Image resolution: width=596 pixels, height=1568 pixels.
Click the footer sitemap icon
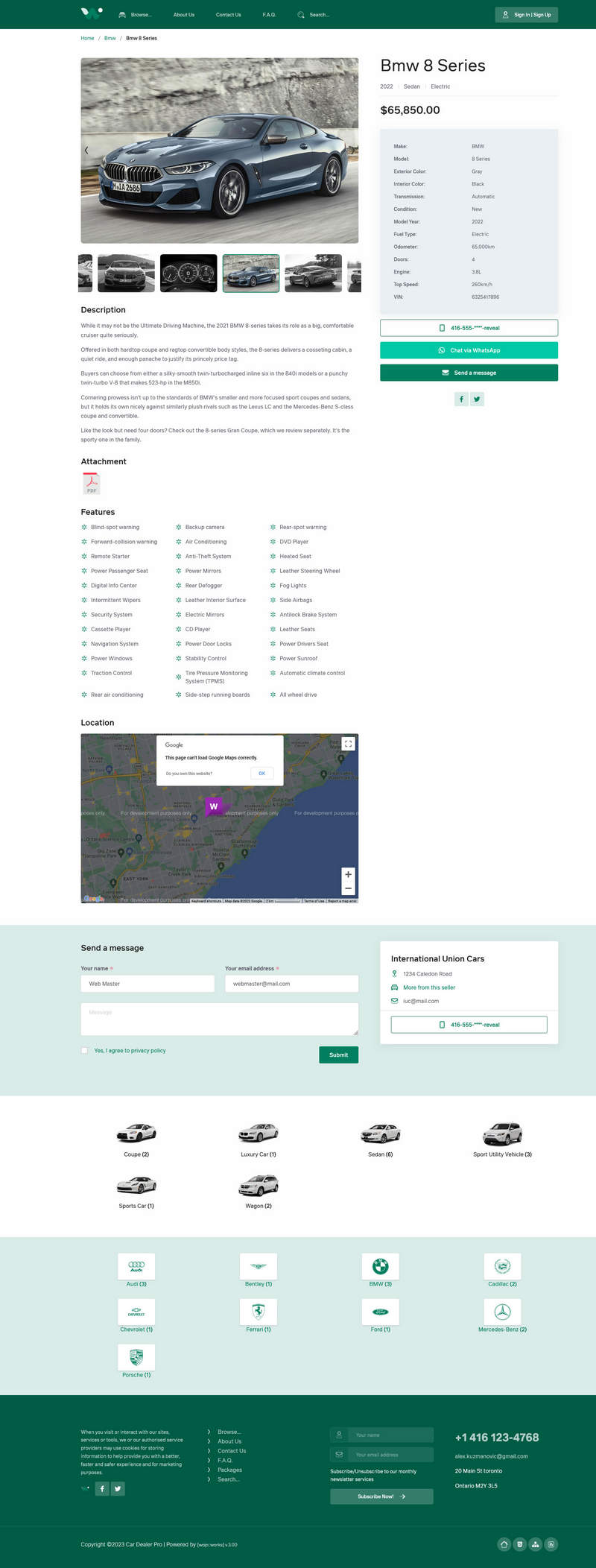(536, 1544)
